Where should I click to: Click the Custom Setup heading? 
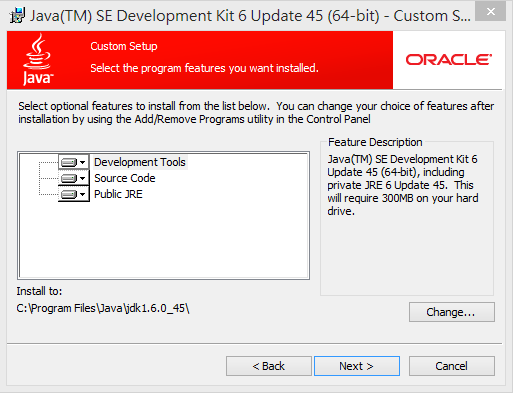(124, 46)
